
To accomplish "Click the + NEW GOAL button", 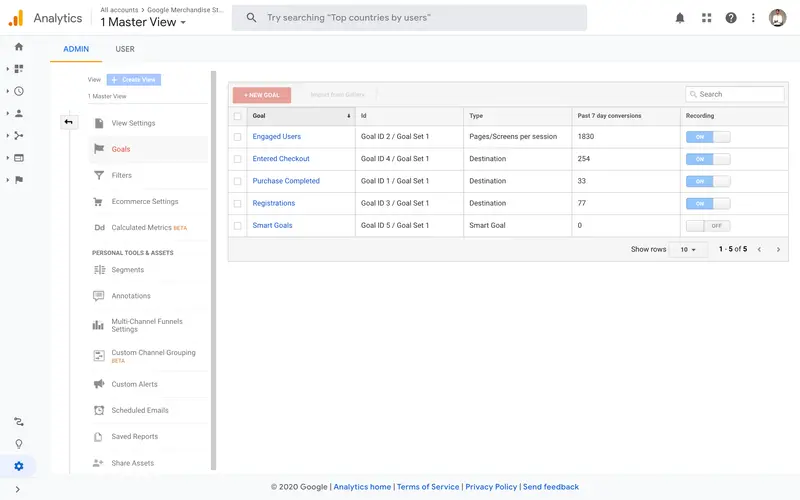I will coord(262,95).
